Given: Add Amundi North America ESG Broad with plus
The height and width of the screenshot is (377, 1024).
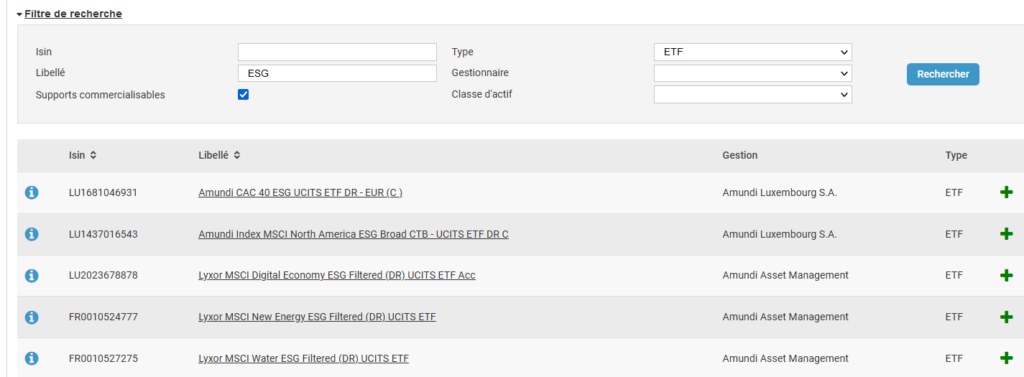Looking at the screenshot, I should coord(1006,234).
